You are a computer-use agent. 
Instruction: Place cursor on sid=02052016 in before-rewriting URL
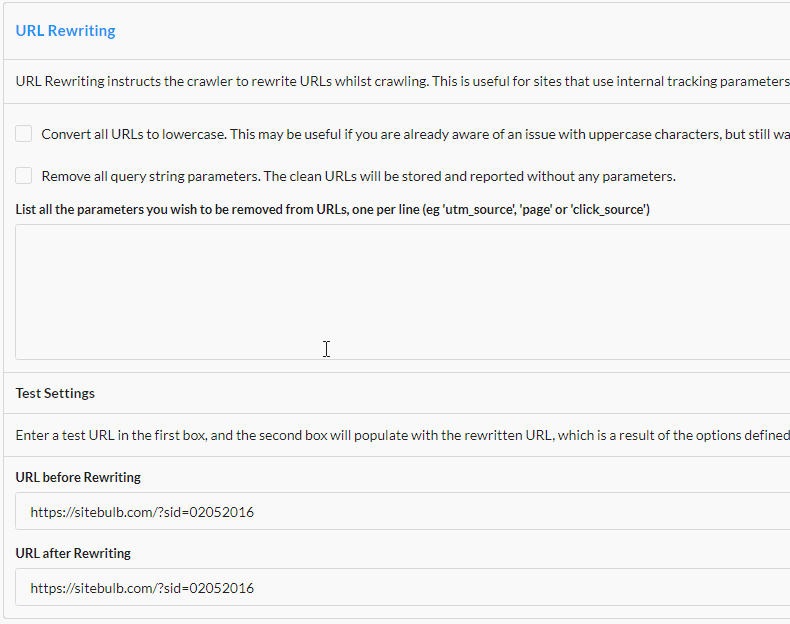208,512
